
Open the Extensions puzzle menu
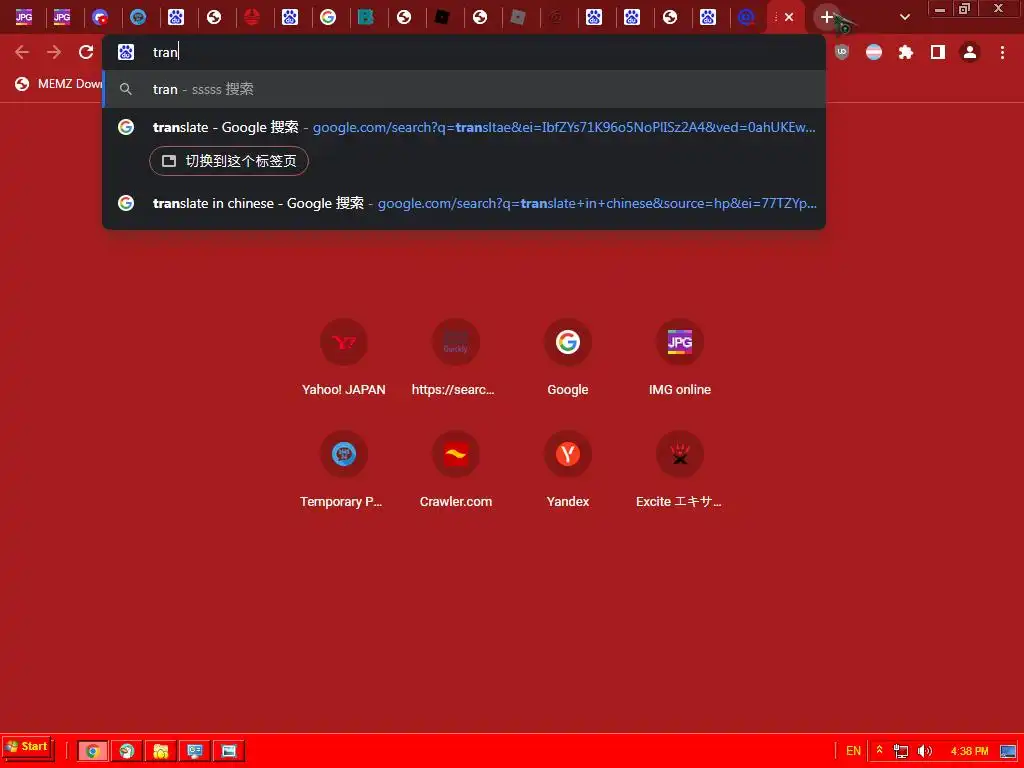pos(906,52)
